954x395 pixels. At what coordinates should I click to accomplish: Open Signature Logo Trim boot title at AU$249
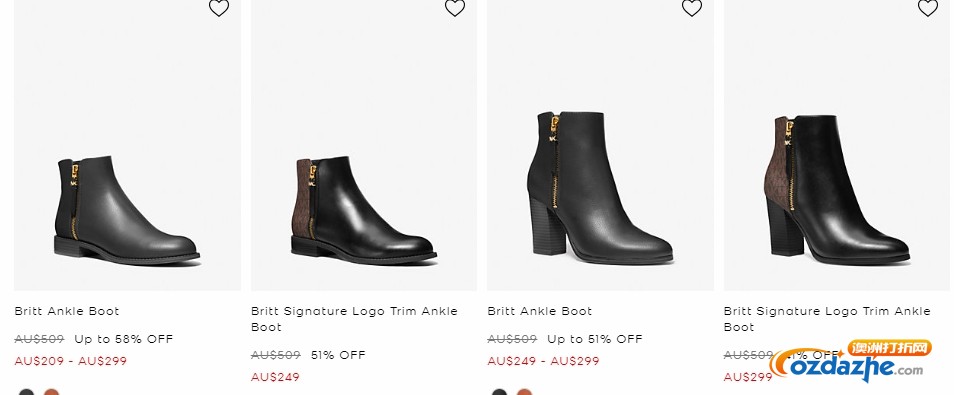(x=354, y=319)
